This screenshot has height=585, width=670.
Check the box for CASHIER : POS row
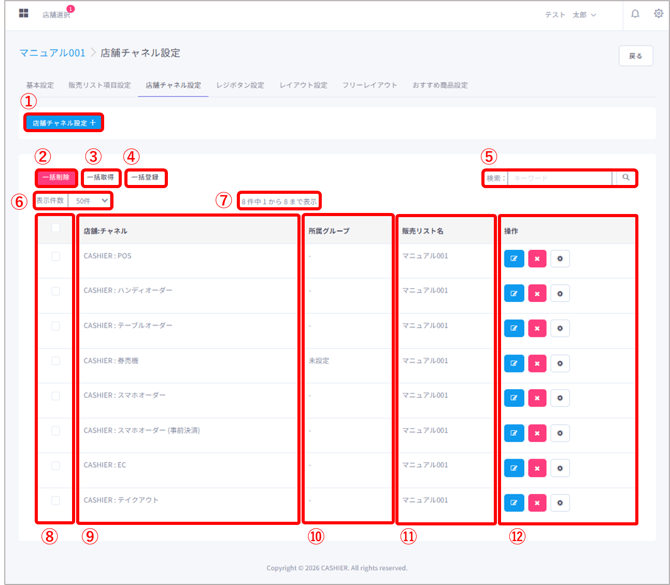pyautogui.click(x=56, y=257)
